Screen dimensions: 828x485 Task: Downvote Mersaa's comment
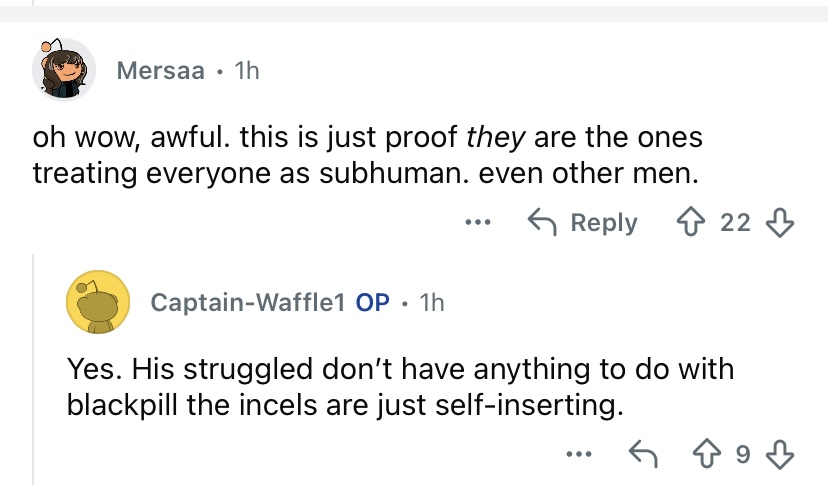click(777, 222)
